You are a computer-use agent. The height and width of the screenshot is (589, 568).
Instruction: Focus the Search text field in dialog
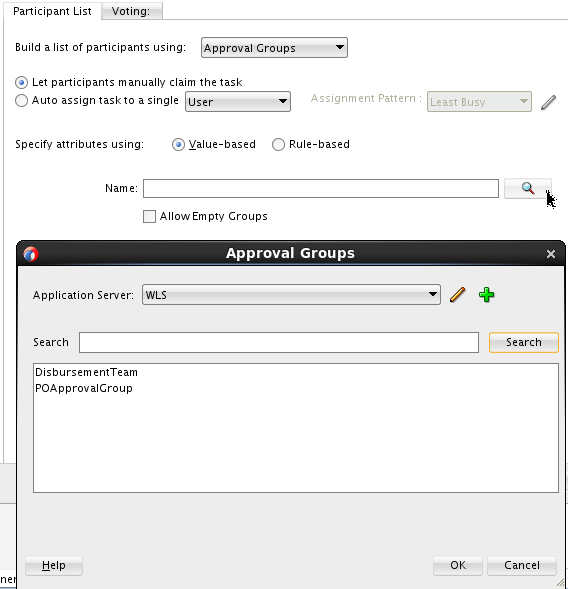pos(279,342)
